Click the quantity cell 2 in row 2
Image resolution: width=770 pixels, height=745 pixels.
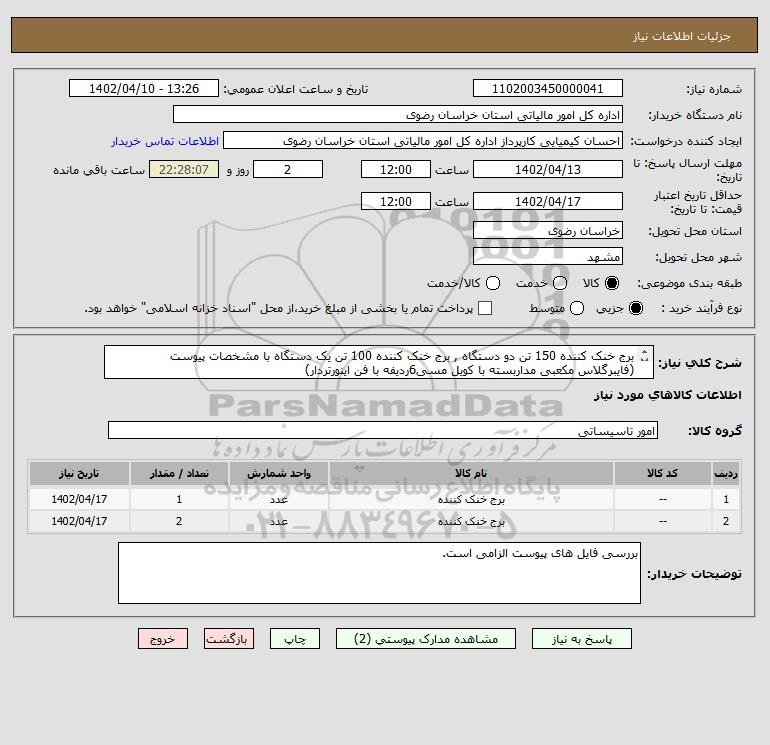pyautogui.click(x=179, y=522)
